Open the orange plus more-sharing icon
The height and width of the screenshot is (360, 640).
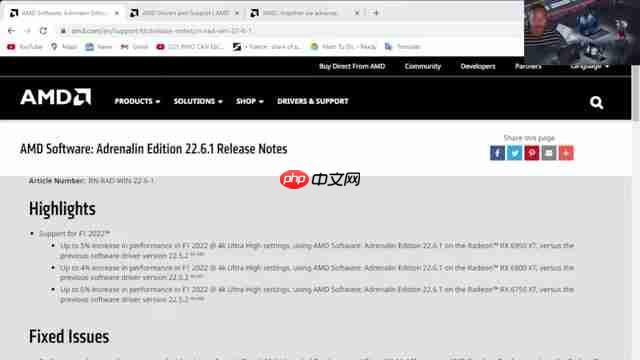click(x=566, y=153)
